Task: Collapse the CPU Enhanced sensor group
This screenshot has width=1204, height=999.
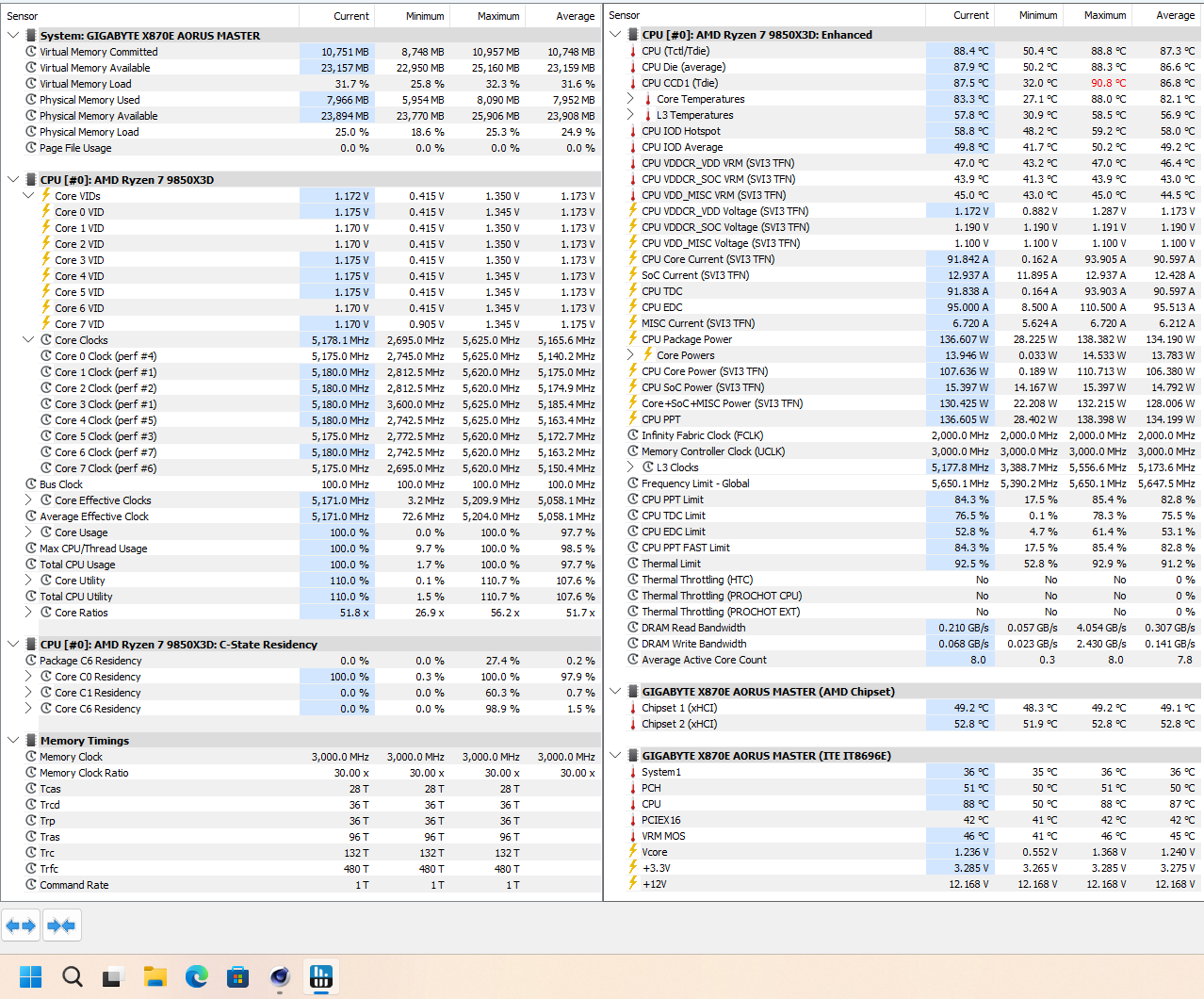Action: click(615, 35)
